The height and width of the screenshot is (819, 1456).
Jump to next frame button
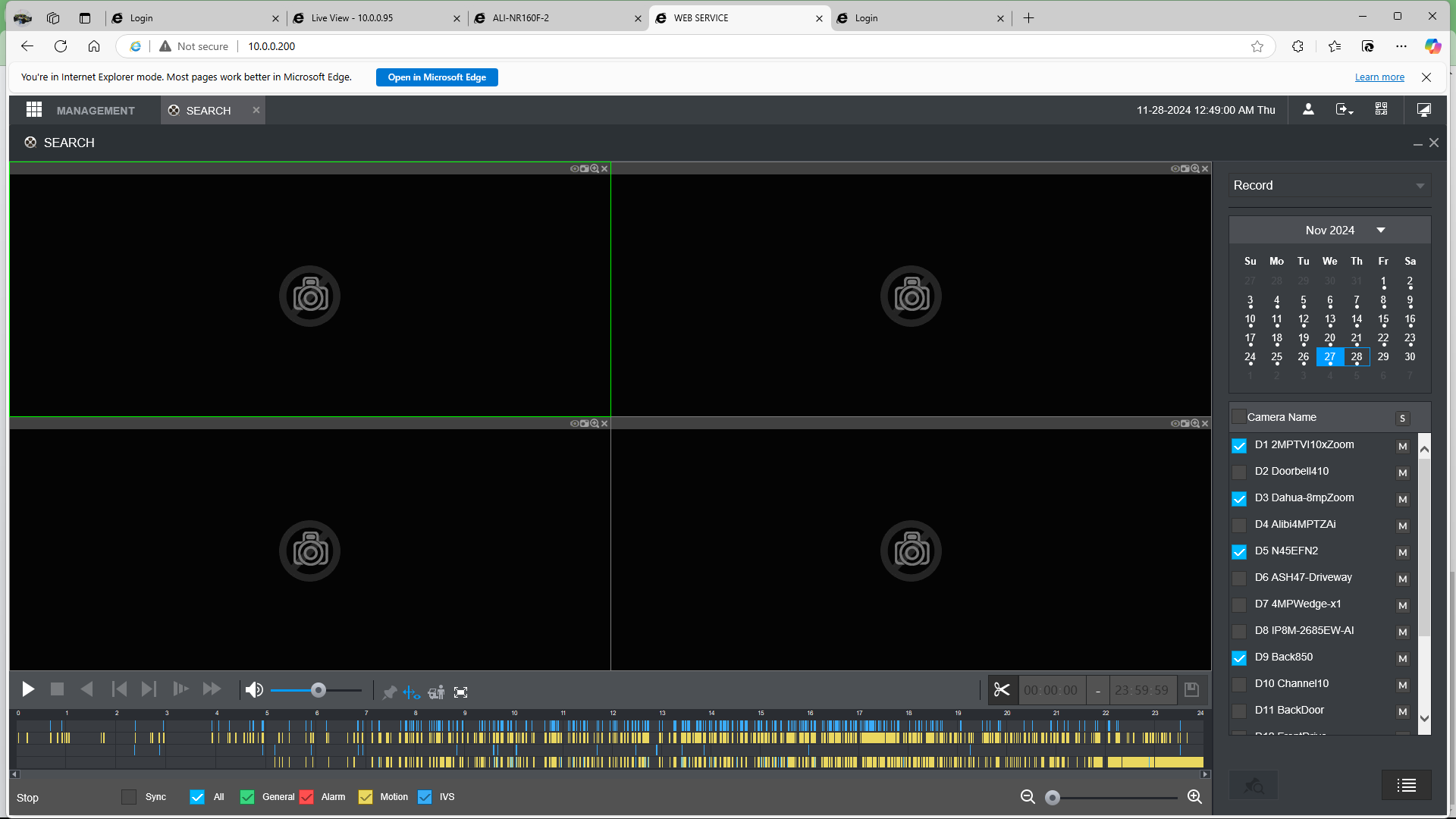[x=149, y=690]
